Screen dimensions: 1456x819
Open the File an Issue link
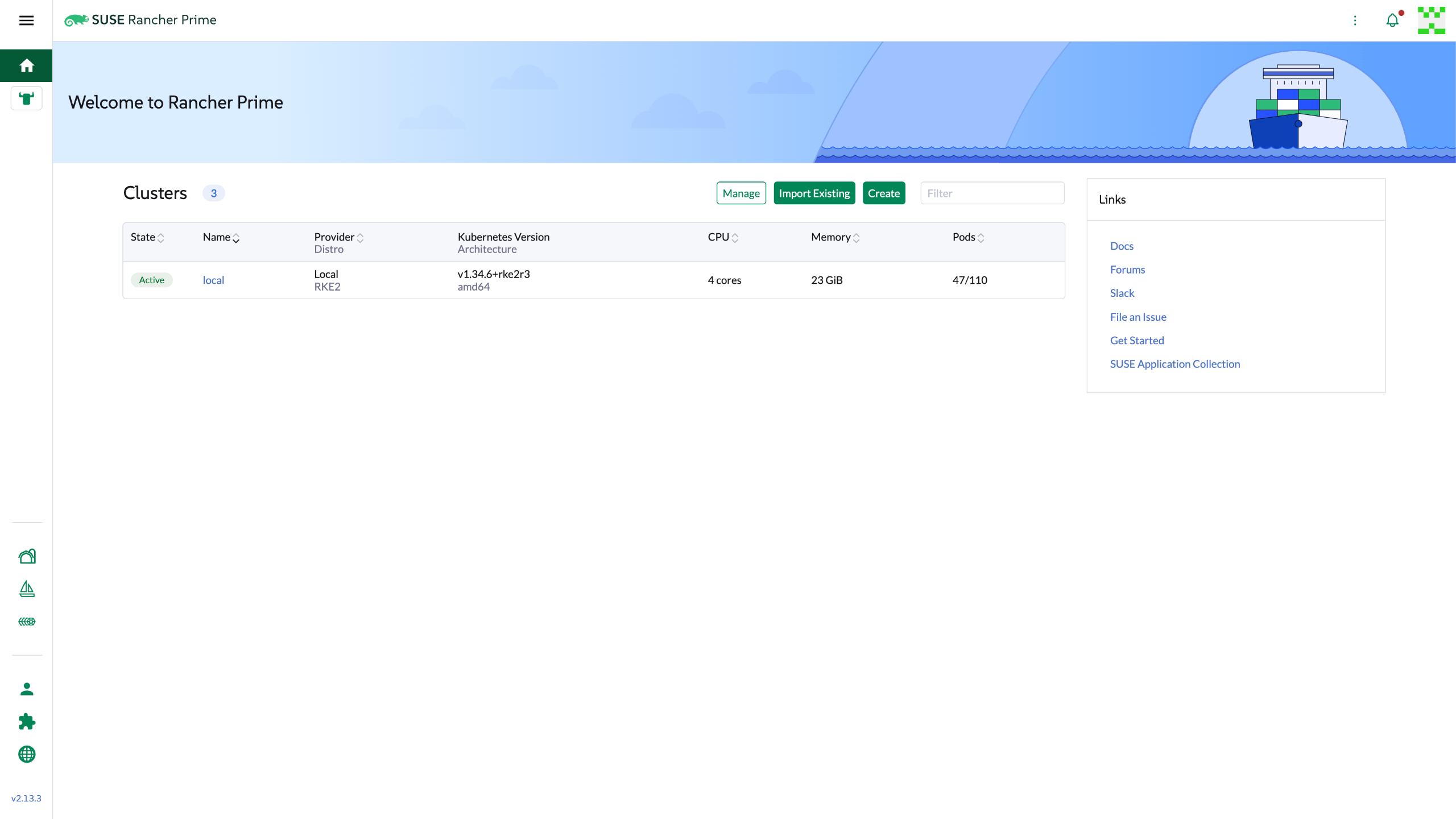[1138, 317]
